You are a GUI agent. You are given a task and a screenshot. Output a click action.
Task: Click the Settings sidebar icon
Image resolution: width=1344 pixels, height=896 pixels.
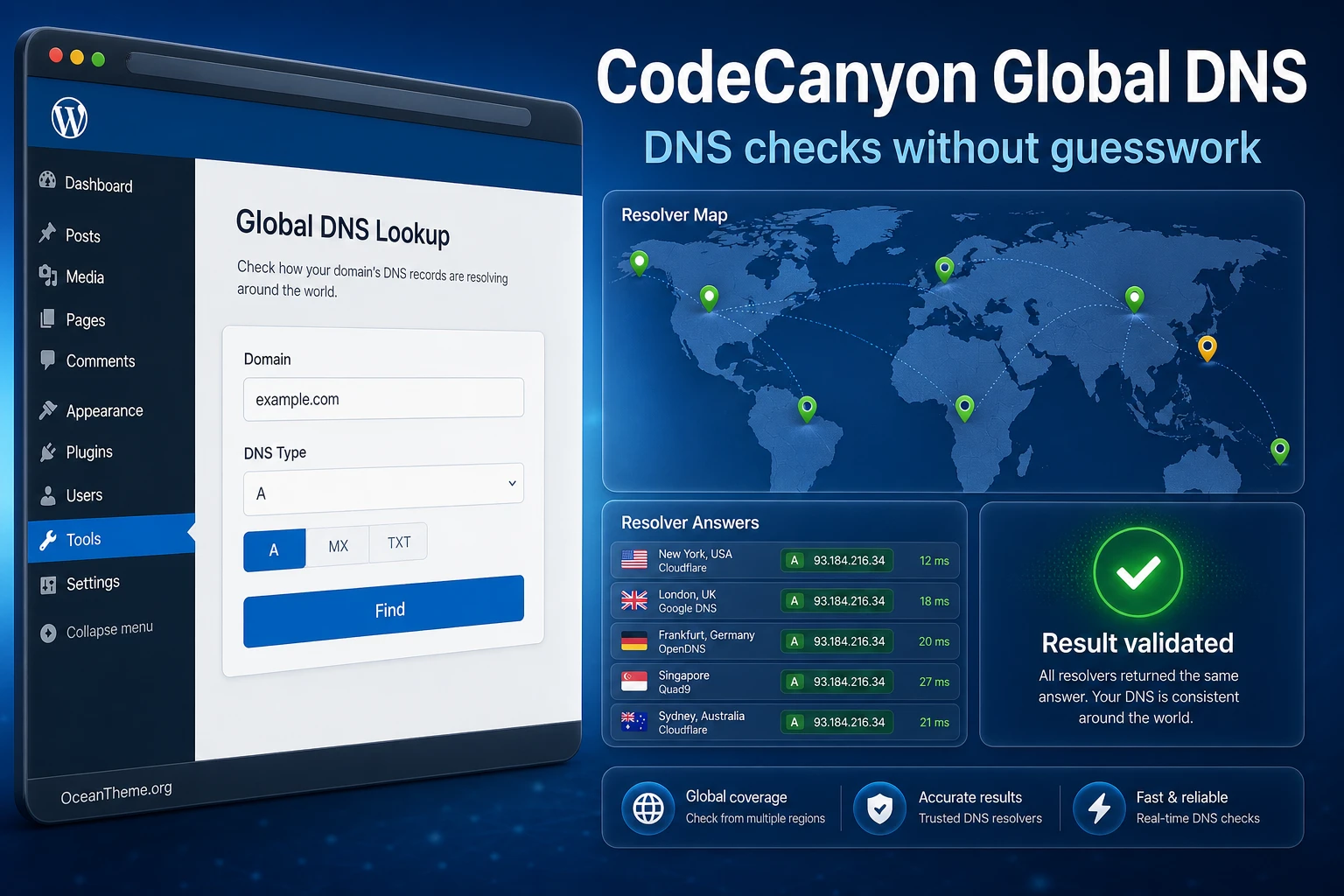coord(48,585)
